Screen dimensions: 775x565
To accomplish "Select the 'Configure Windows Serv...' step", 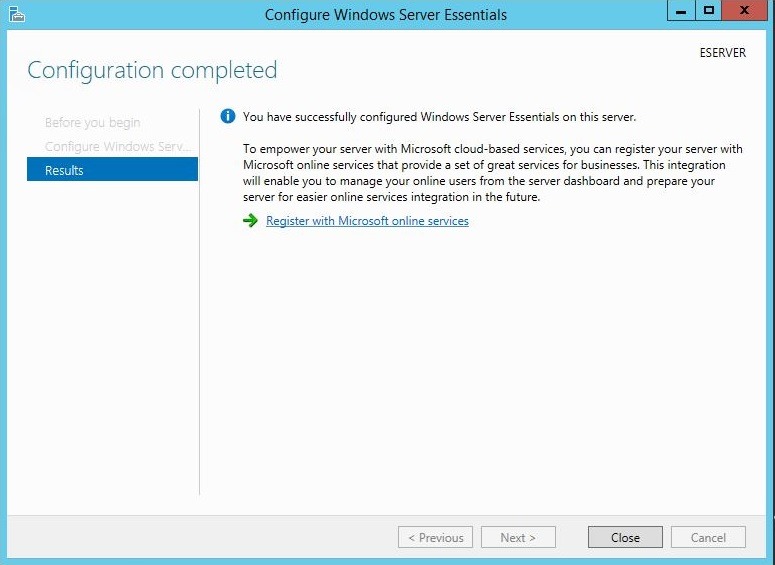I will pyautogui.click(x=117, y=147).
